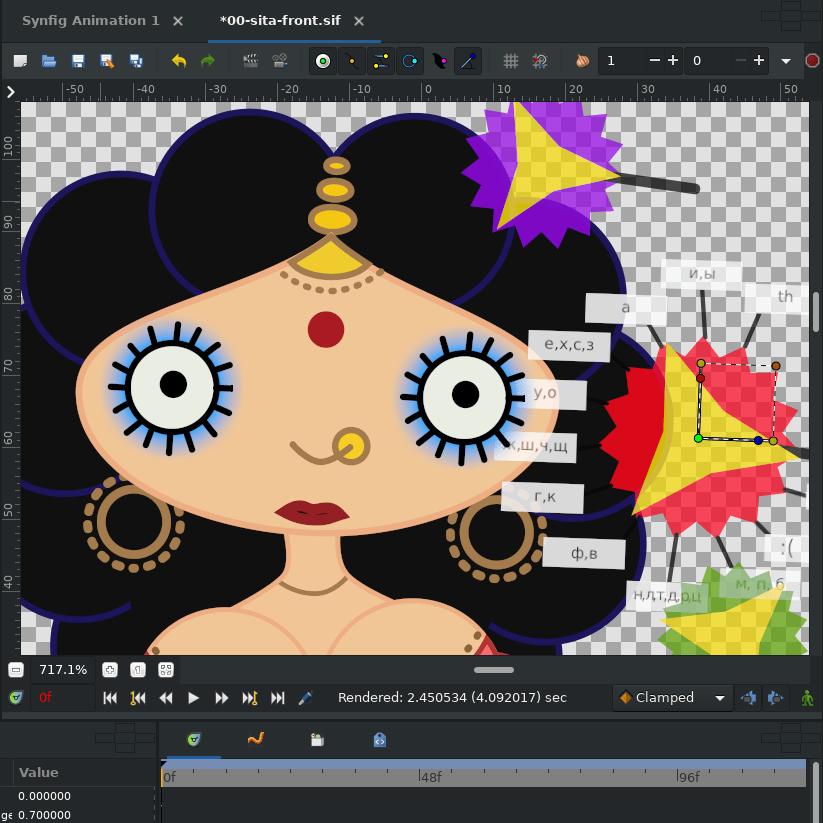Expand the side panel chevron
Image resolution: width=823 pixels, height=823 pixels.
[x=10, y=92]
